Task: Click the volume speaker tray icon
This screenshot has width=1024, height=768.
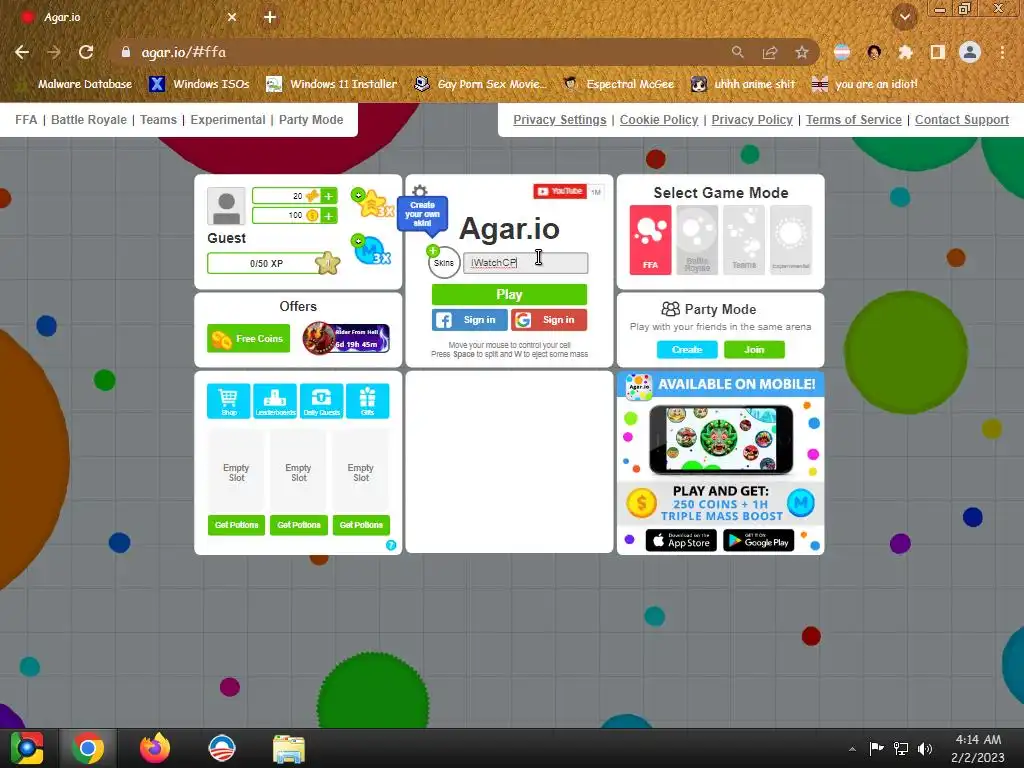Action: coord(925,749)
